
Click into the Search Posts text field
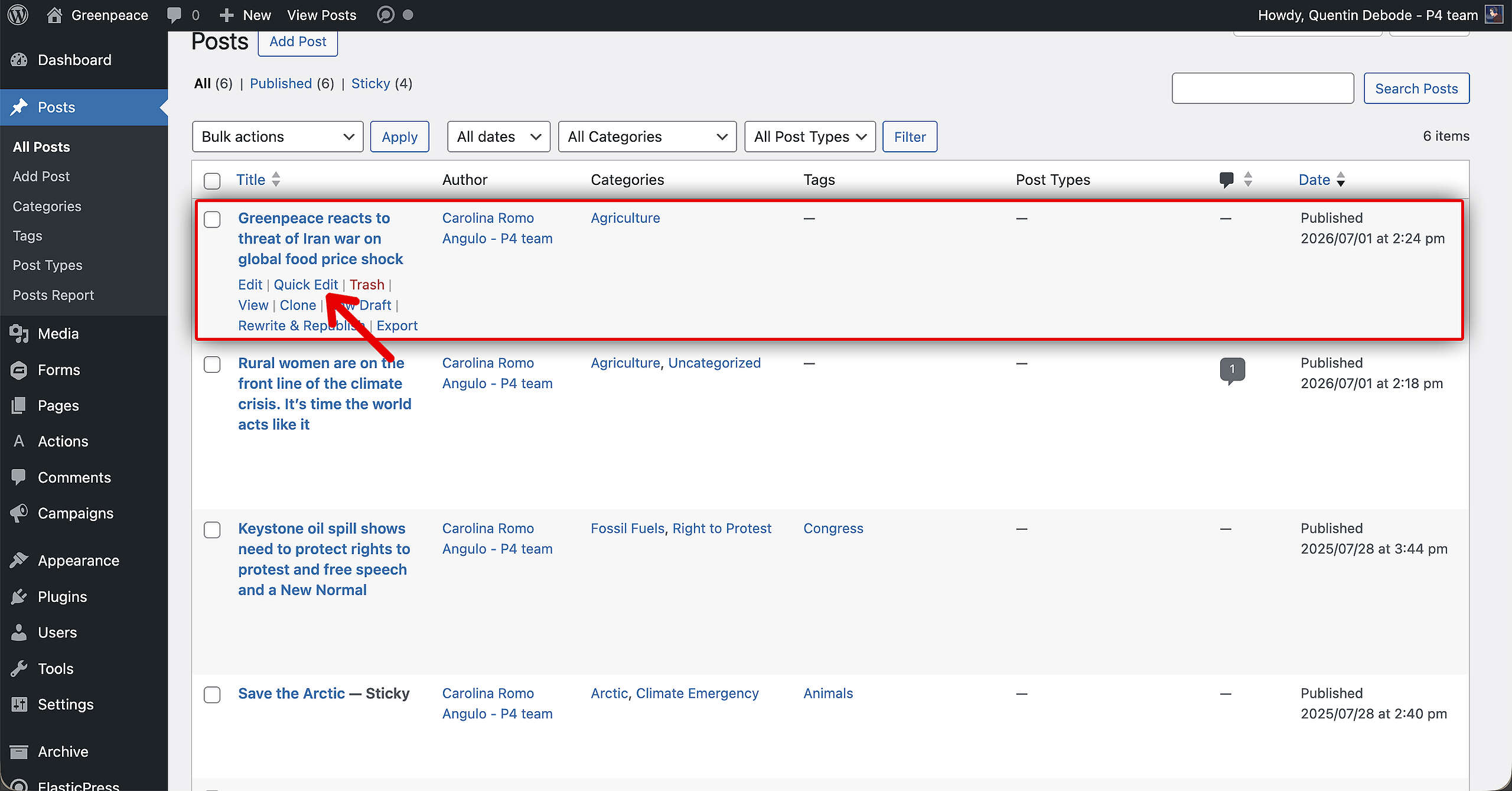pos(1263,88)
